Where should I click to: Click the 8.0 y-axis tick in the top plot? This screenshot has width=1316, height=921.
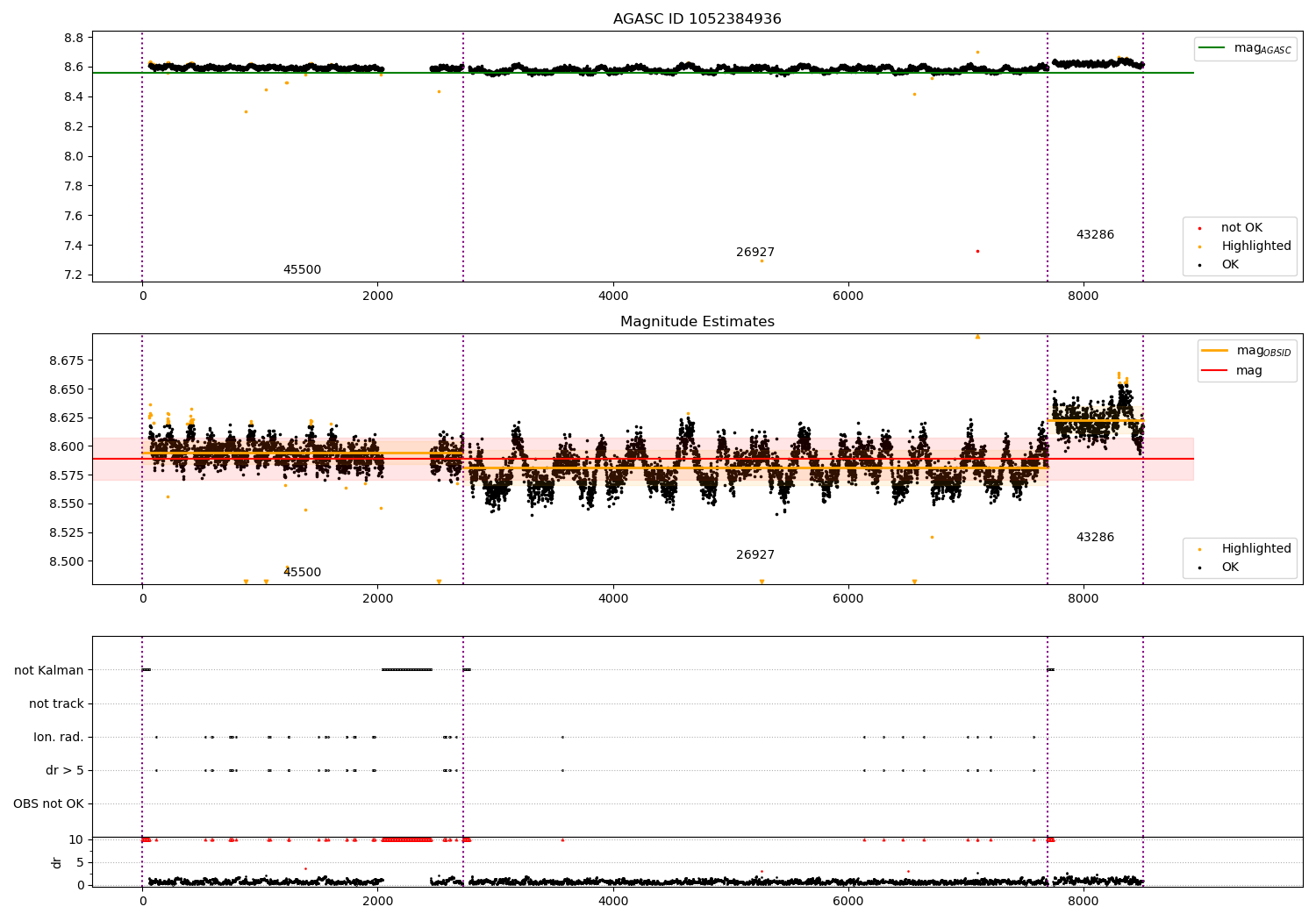click(x=74, y=157)
